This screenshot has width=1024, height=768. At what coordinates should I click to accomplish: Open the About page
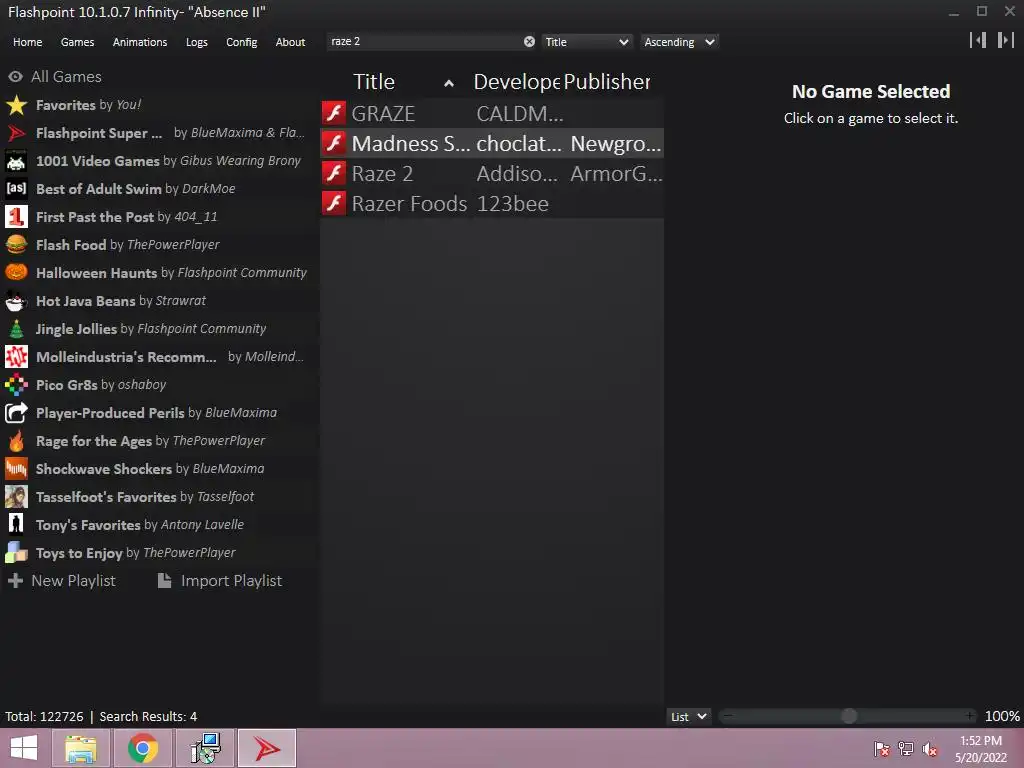(290, 42)
